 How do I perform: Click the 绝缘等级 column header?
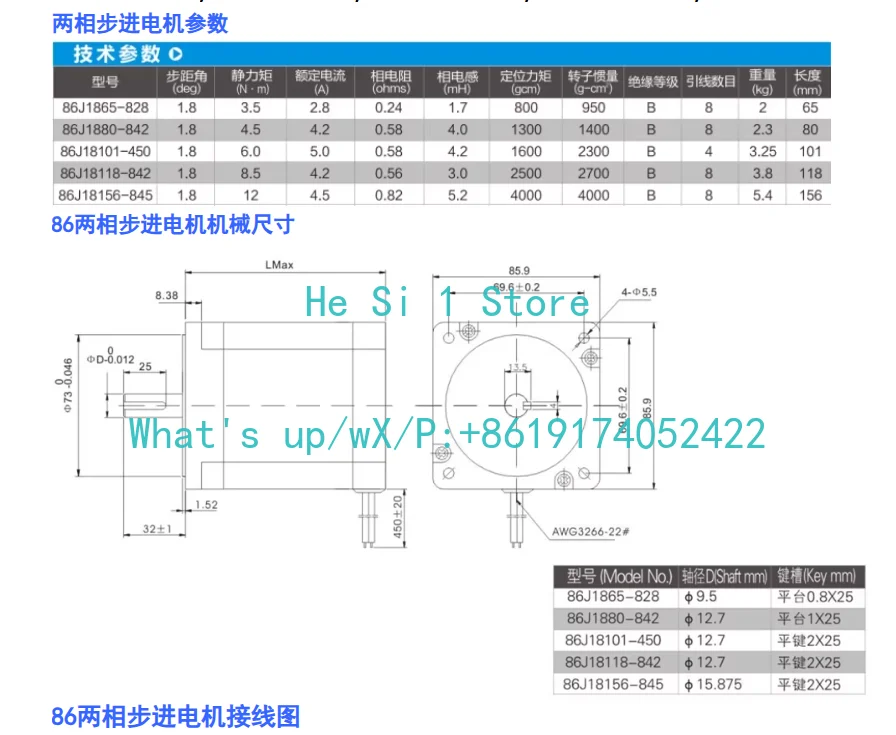point(653,82)
